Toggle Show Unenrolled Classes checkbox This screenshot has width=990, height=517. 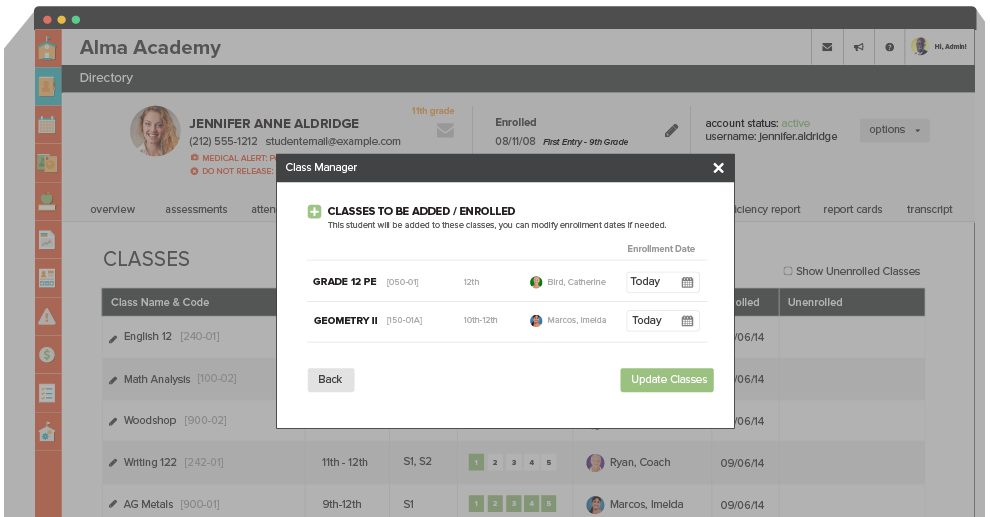click(788, 271)
